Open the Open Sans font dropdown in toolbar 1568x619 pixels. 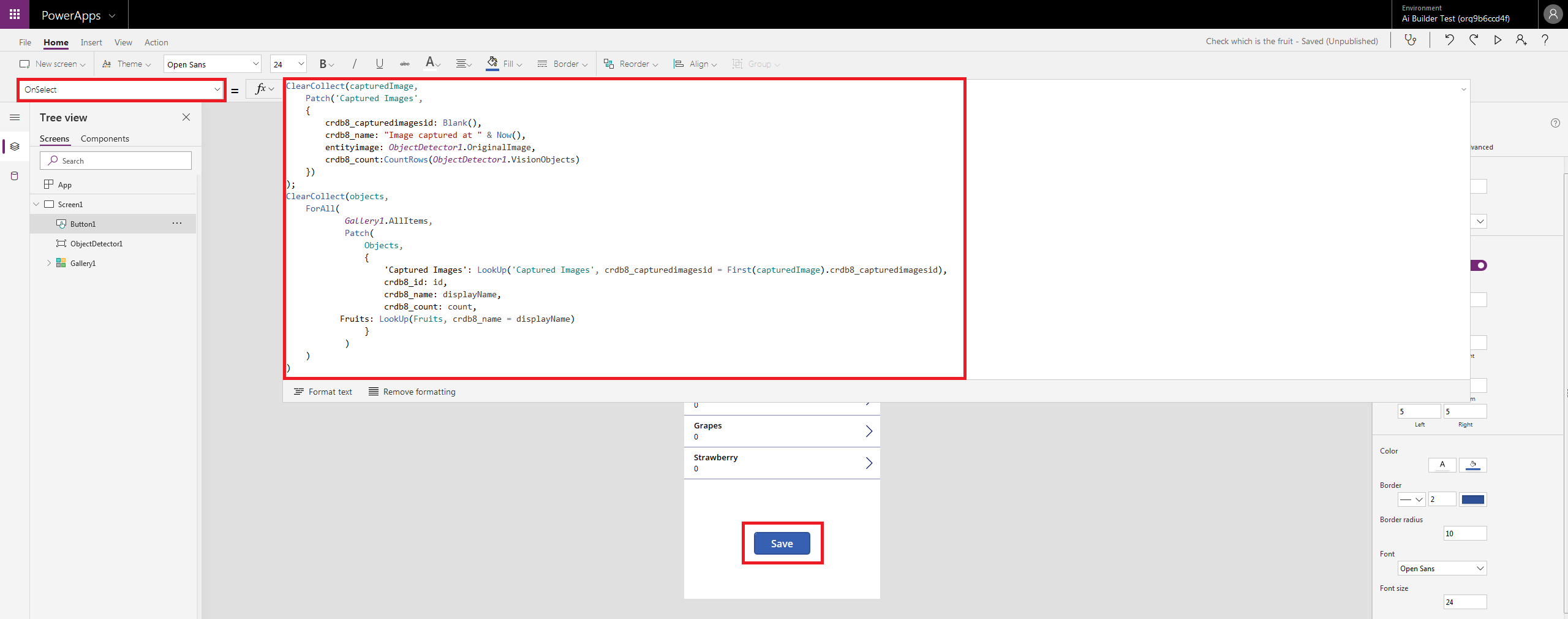click(212, 64)
